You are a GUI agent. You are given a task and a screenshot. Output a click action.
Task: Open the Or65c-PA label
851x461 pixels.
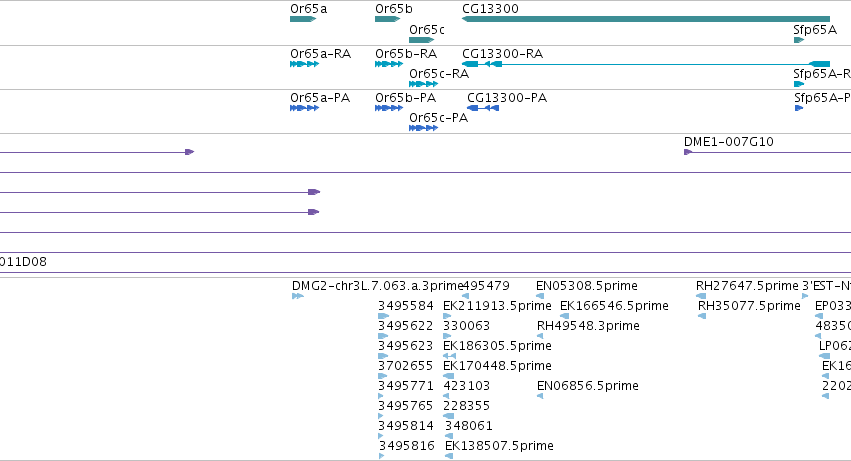439,118
